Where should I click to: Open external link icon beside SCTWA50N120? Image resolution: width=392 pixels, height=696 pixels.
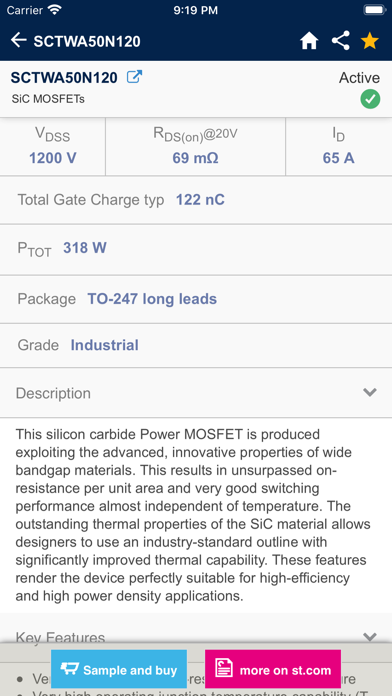click(x=134, y=77)
